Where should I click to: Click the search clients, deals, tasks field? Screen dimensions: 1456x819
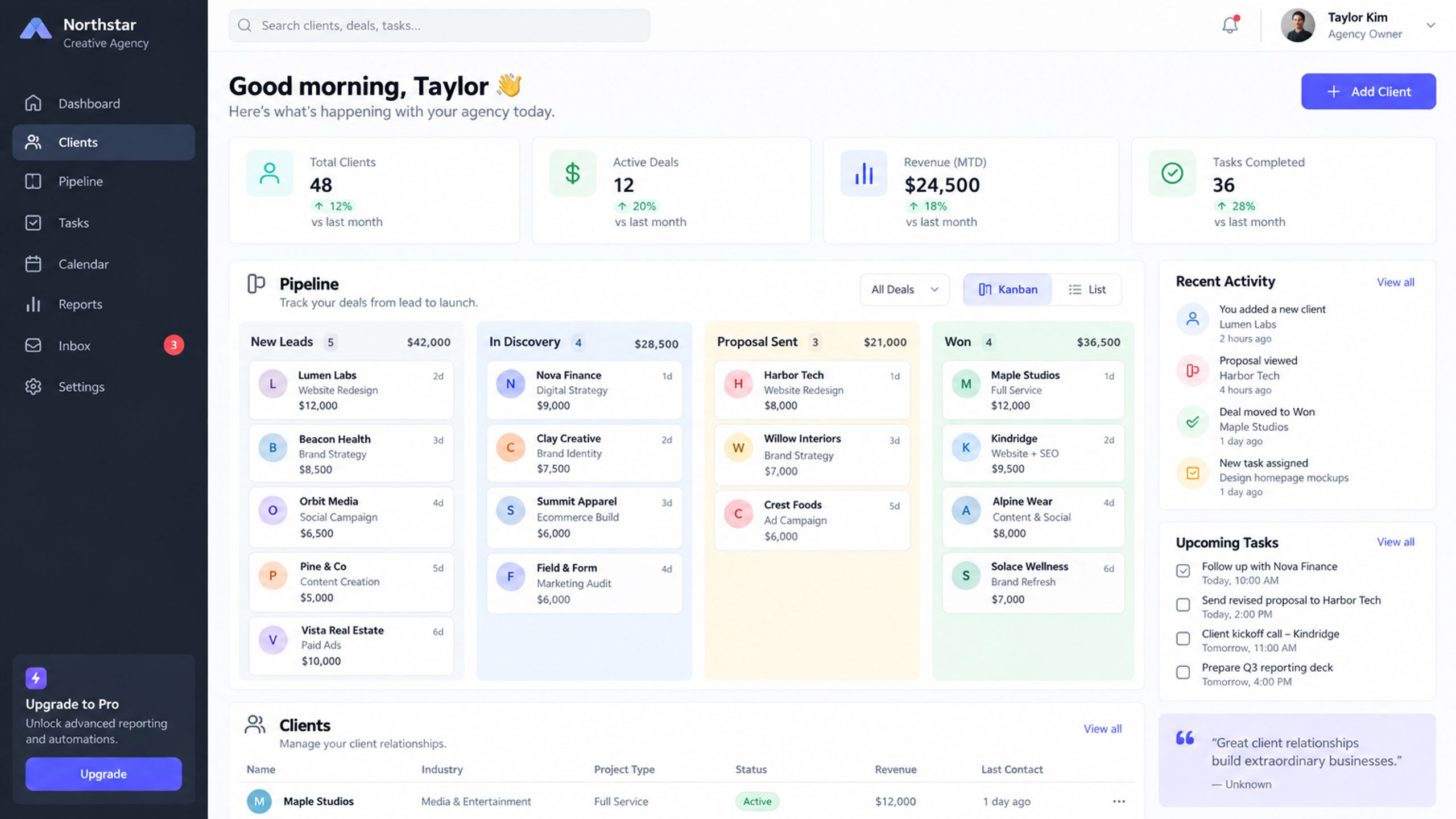coord(439,25)
